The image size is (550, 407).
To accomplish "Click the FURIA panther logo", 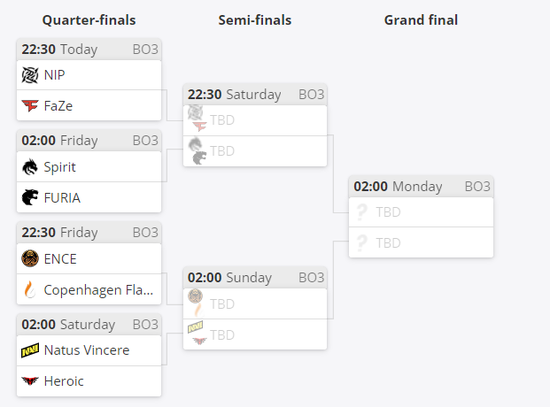I will (x=30, y=197).
